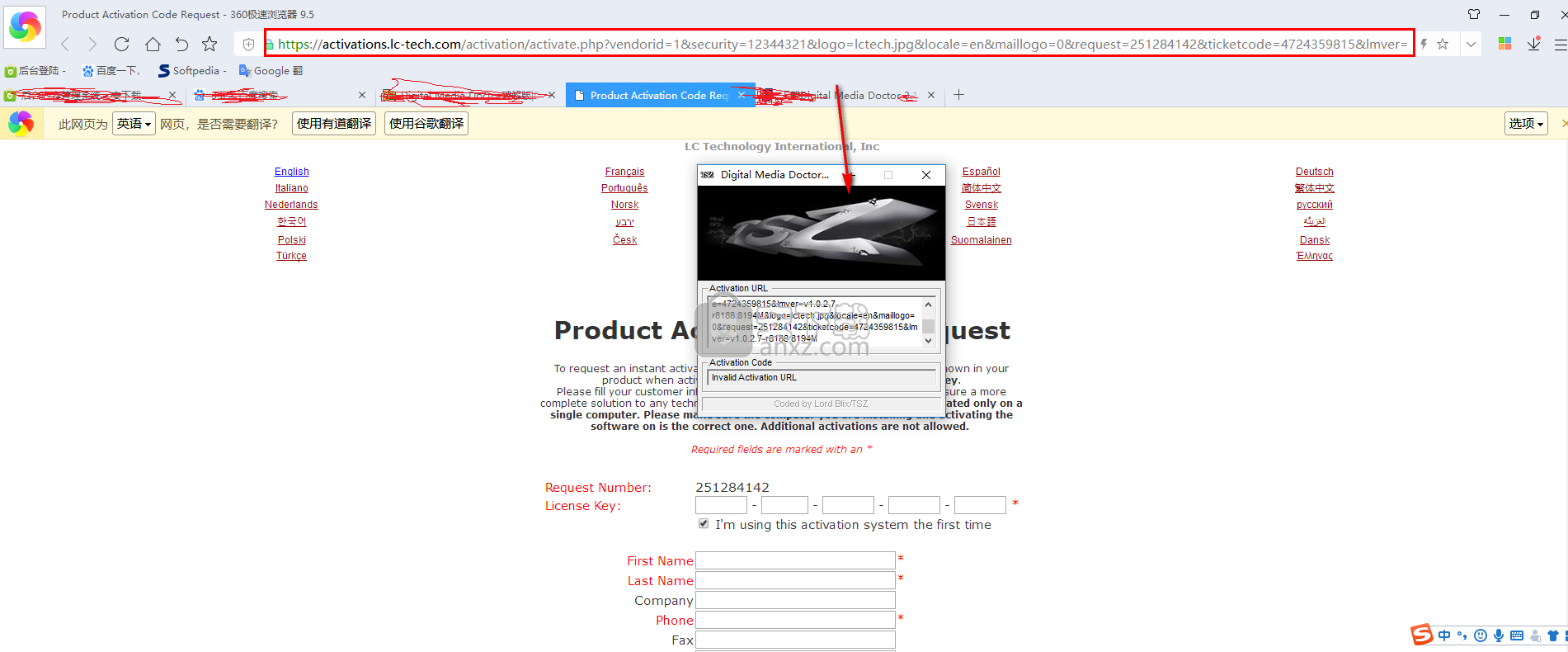Toggle Chinese input mode 中 in the IME bar
Viewport: 1568px width, 652px height.
(1444, 635)
